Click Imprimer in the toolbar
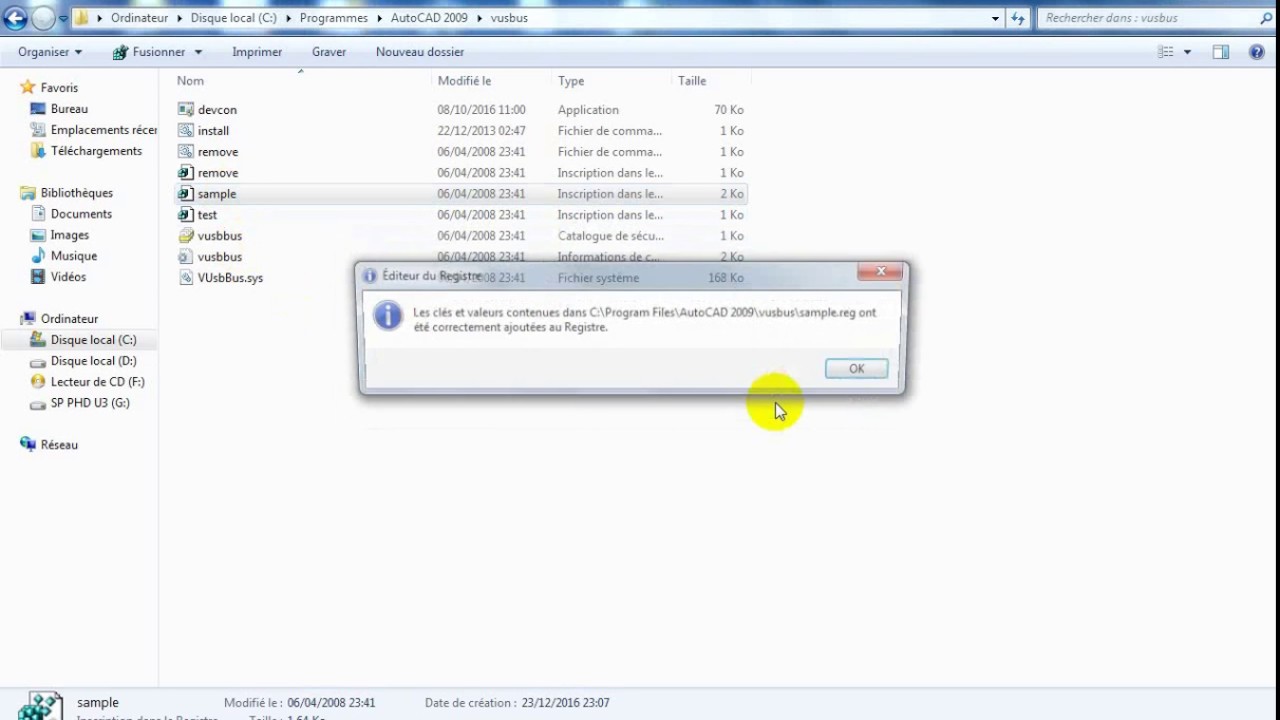1280x720 pixels. [257, 52]
